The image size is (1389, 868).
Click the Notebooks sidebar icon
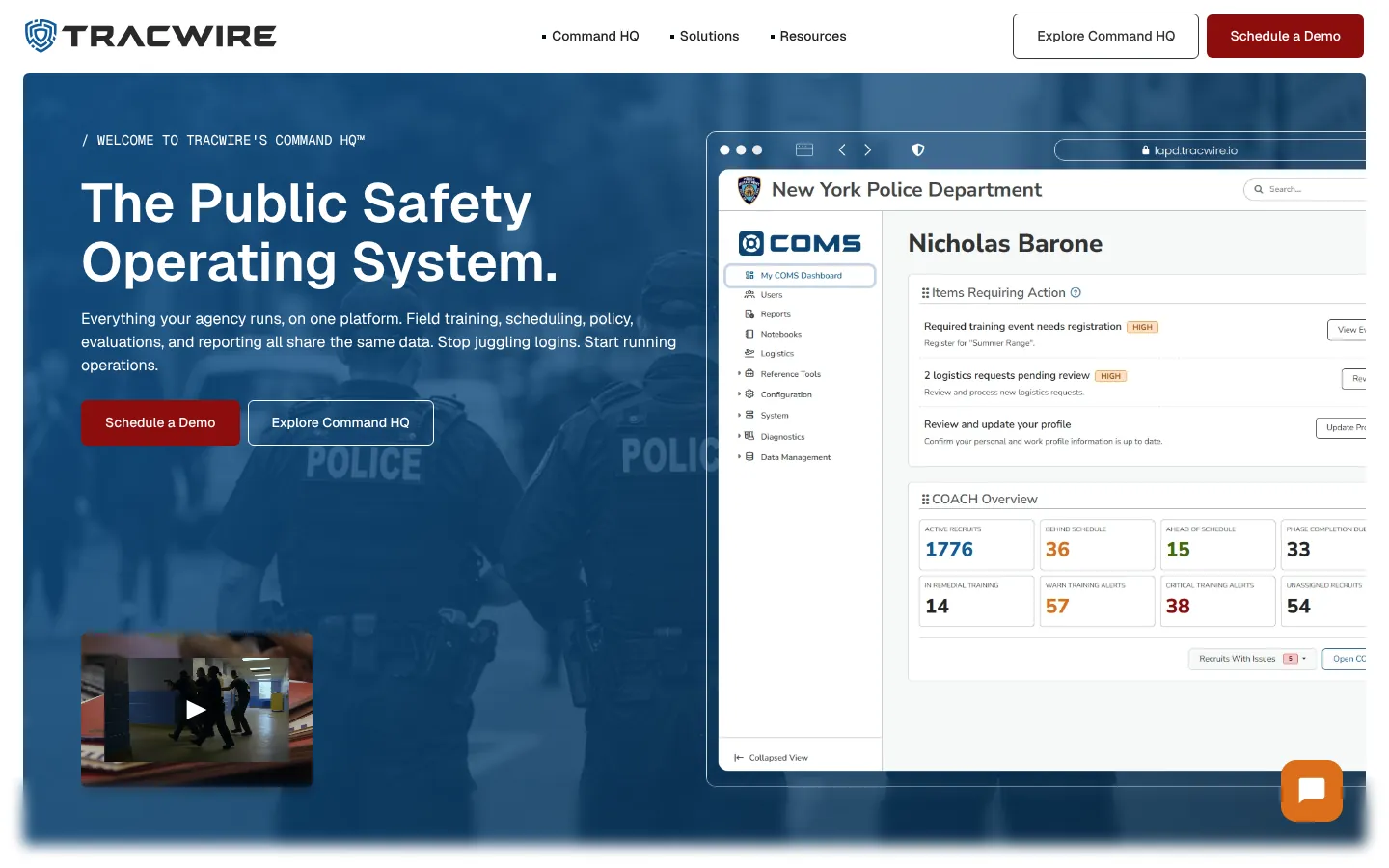pos(749,334)
